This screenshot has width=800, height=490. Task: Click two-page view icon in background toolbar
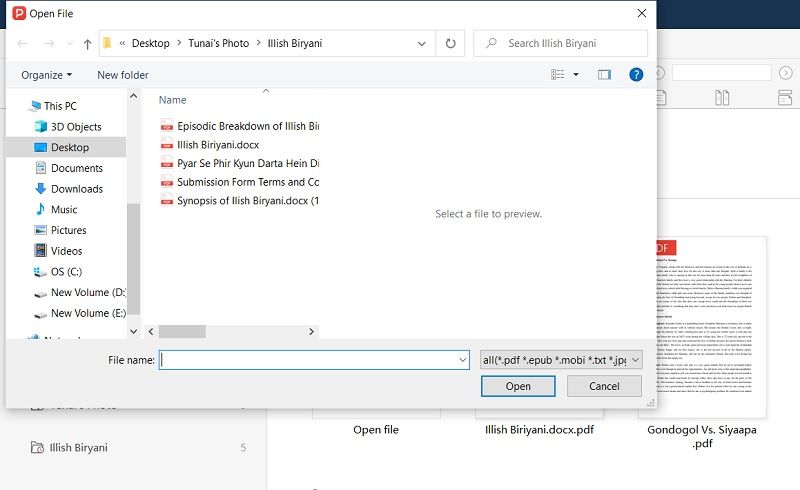point(722,97)
